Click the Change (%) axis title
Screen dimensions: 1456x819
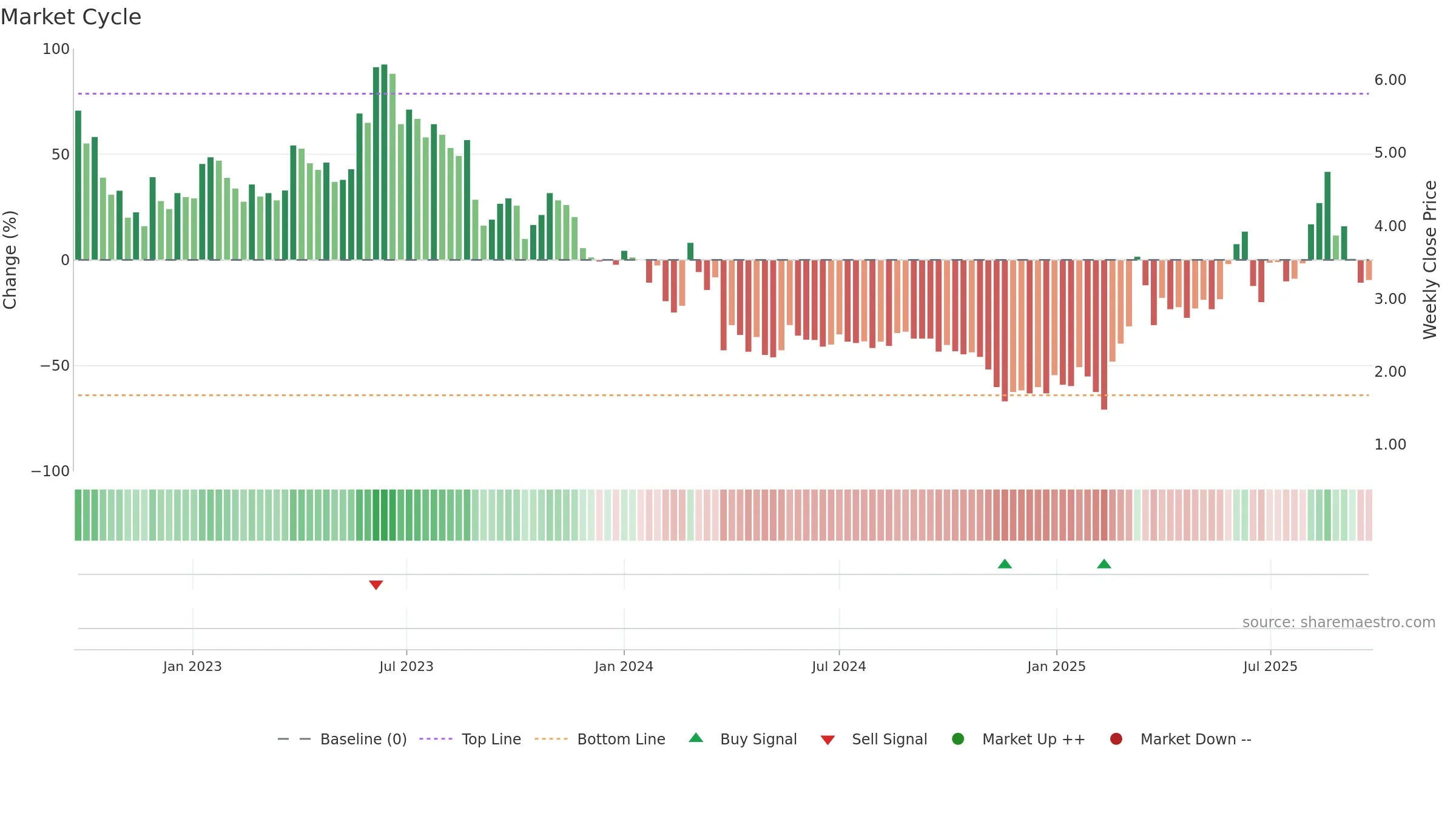10,260
